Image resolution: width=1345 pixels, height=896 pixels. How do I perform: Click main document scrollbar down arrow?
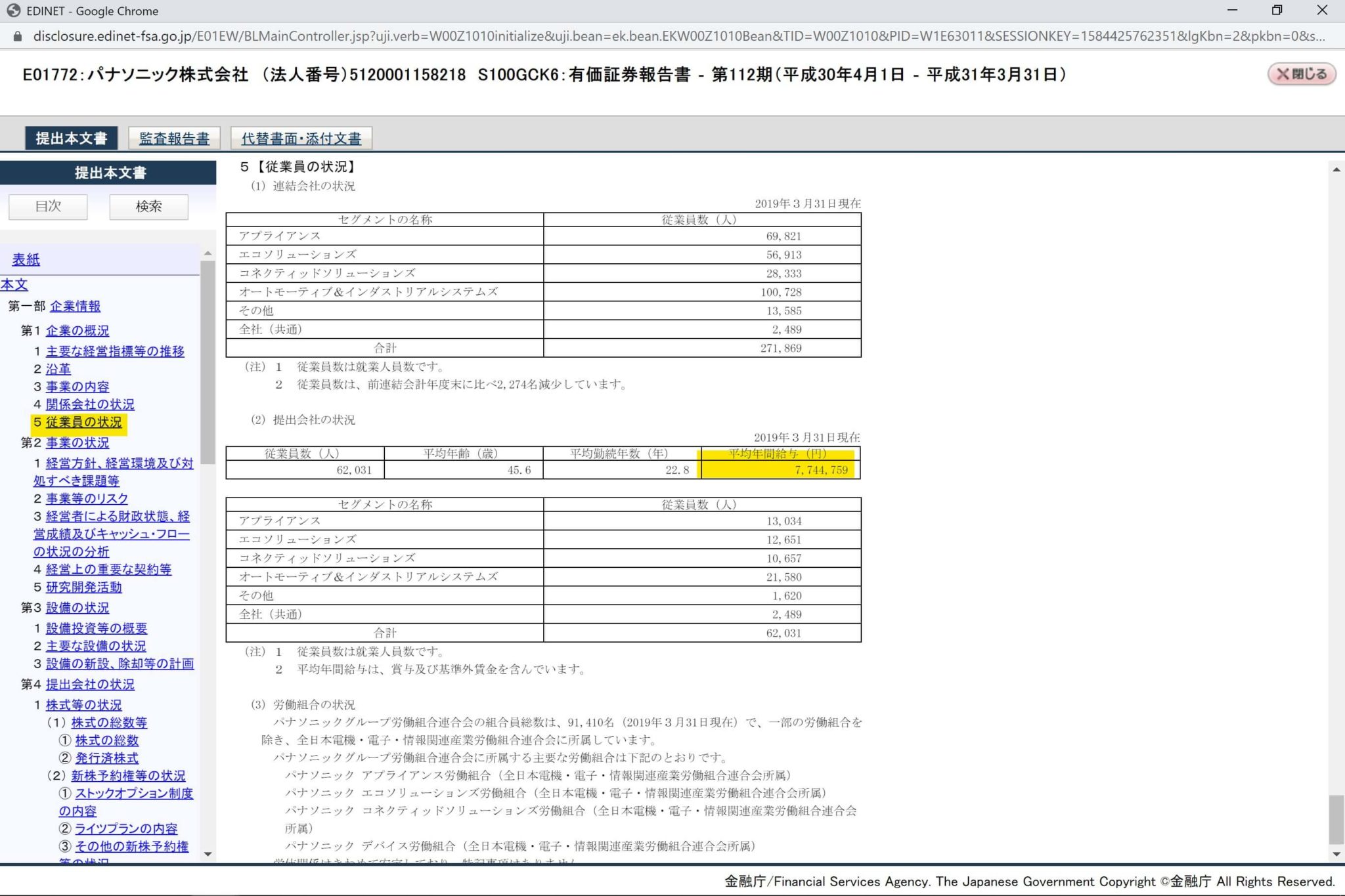[1336, 855]
